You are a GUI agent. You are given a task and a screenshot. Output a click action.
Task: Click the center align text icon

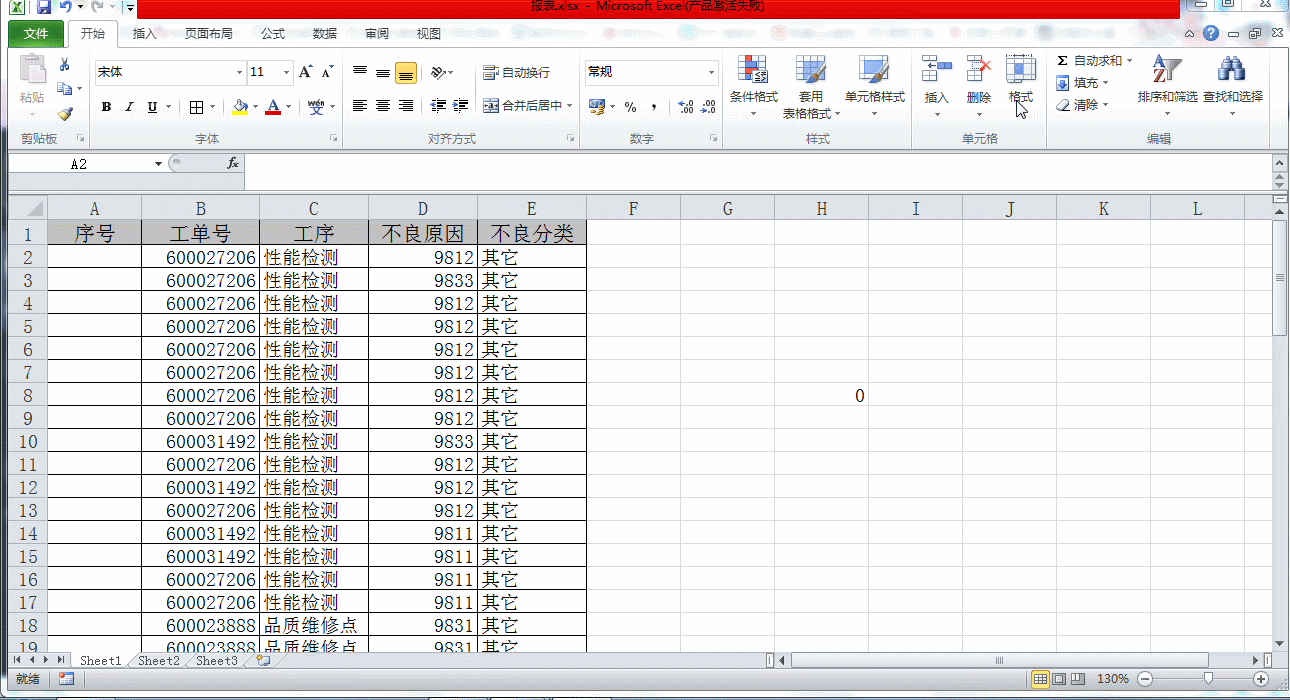[x=383, y=106]
